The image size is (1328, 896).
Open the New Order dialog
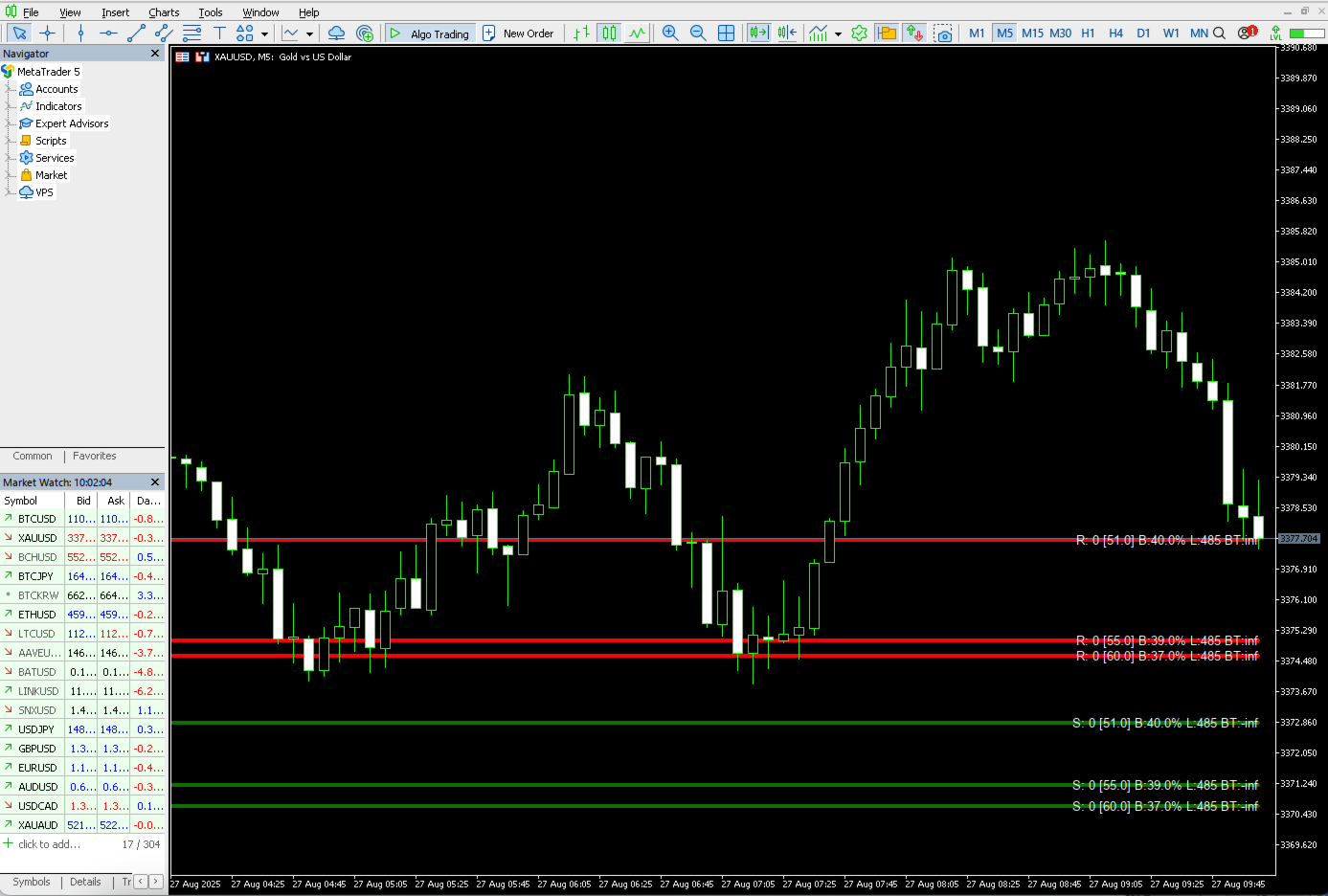click(x=518, y=34)
